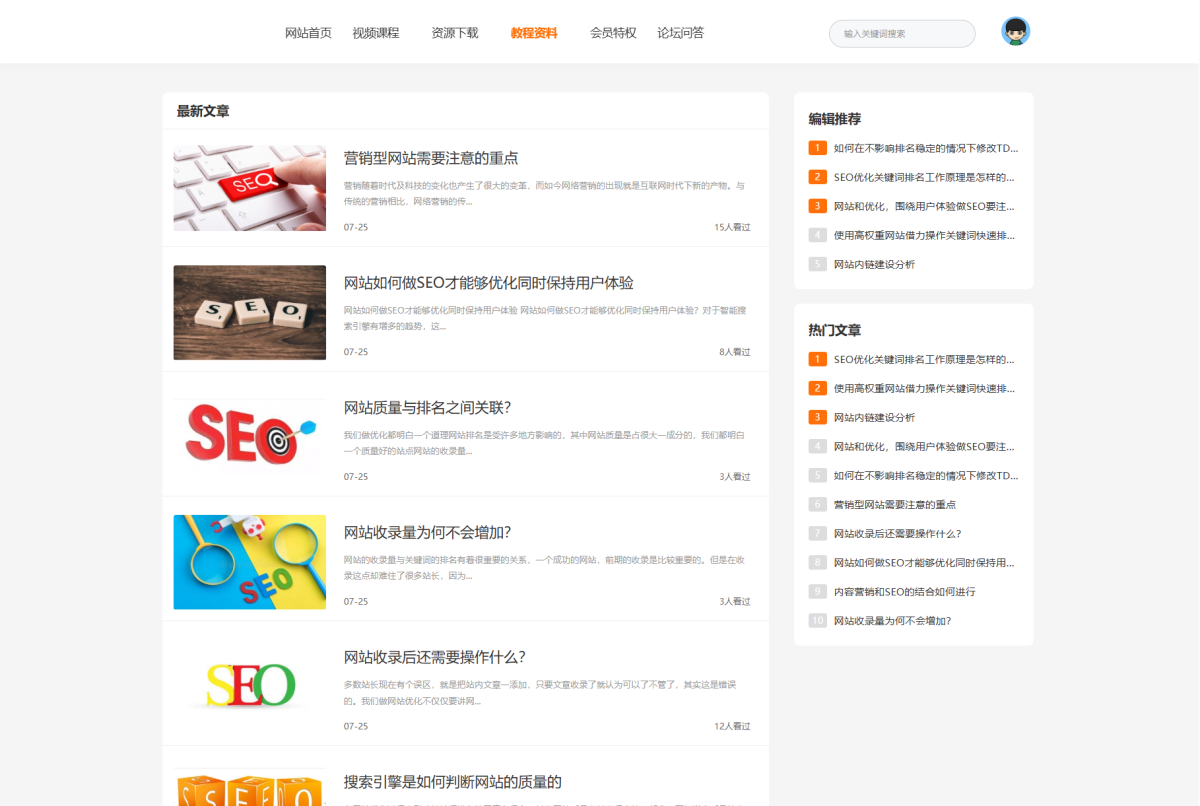Open colorful SEO letters thumbnail of 网站收录后 article
The image size is (1200, 806).
point(250,686)
